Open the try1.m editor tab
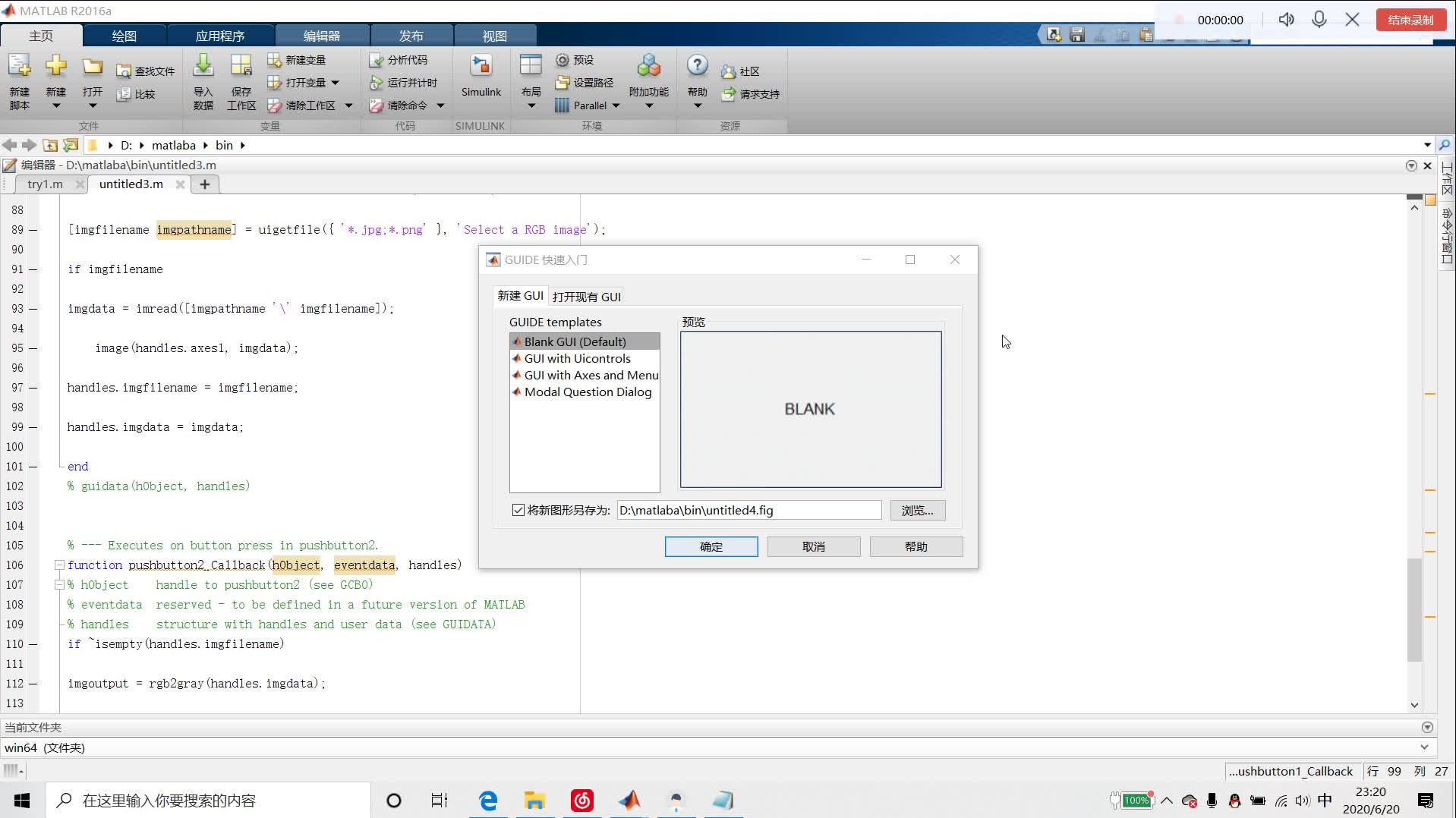 (x=45, y=184)
